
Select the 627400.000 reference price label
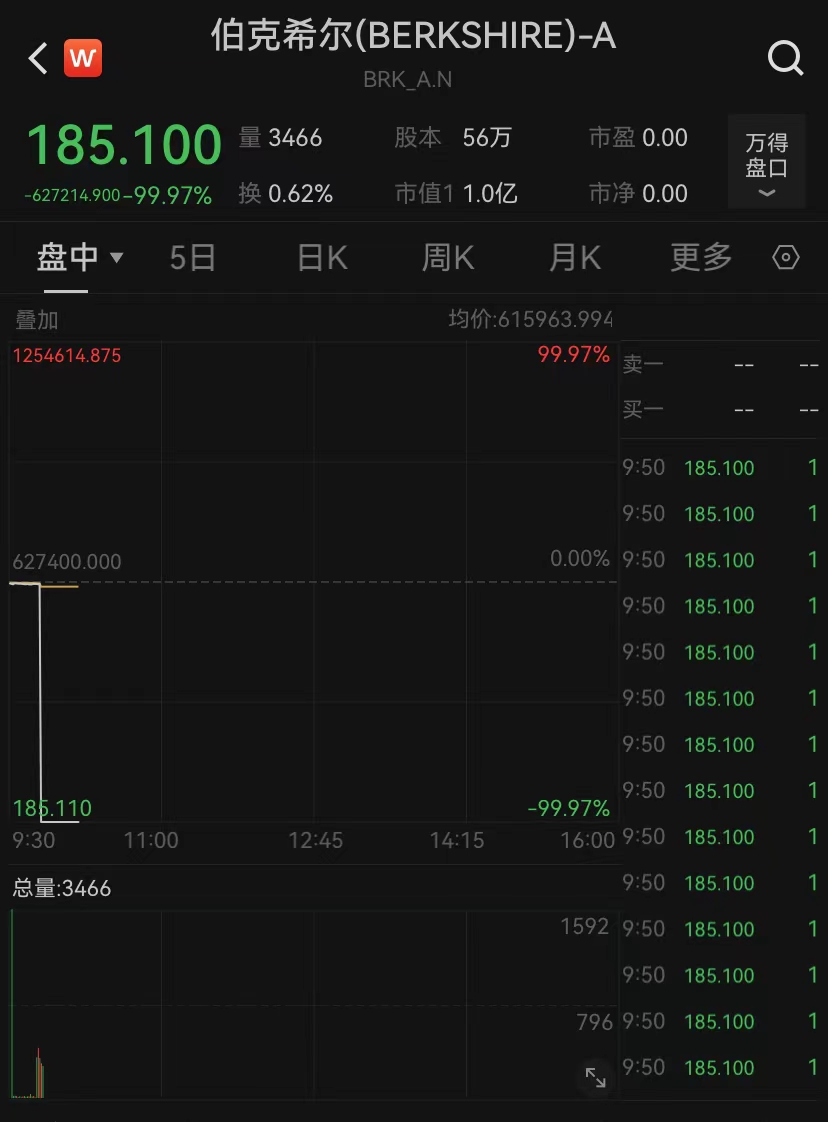click(x=67, y=562)
